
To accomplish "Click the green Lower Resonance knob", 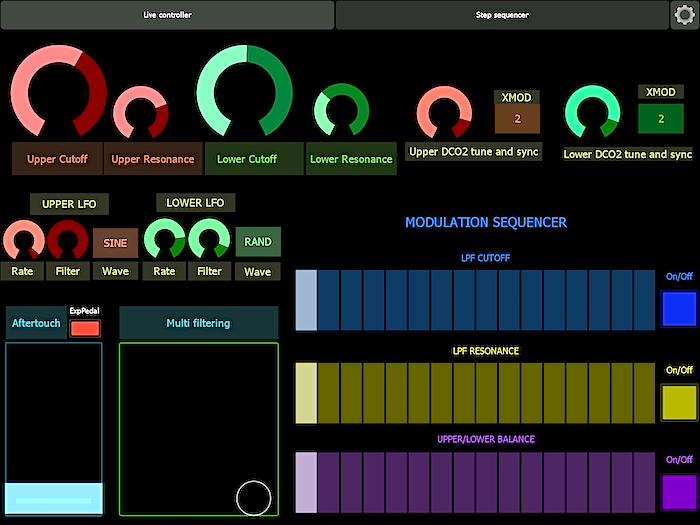I will (x=342, y=110).
